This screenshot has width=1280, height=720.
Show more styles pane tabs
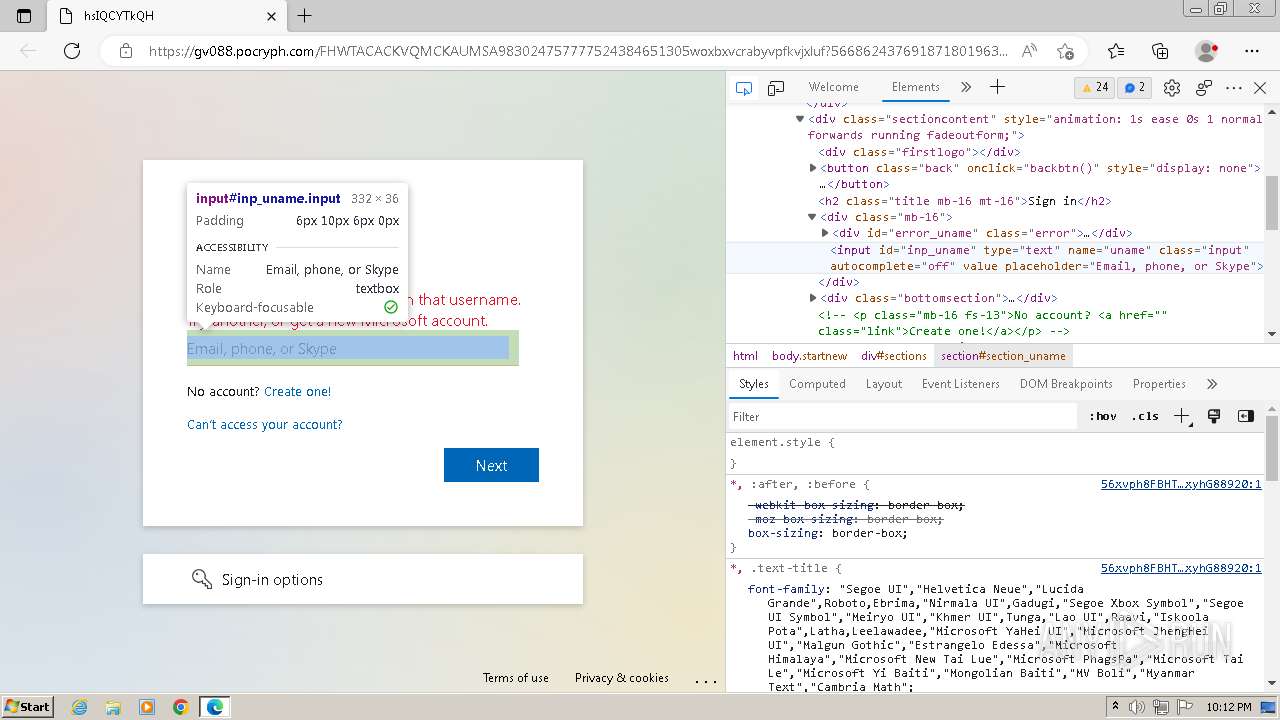pyautogui.click(x=1212, y=384)
